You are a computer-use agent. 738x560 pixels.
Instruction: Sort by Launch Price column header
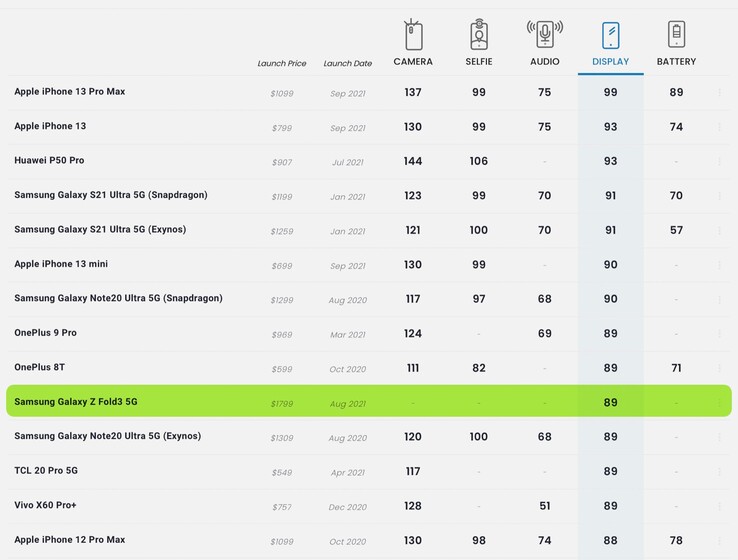281,64
